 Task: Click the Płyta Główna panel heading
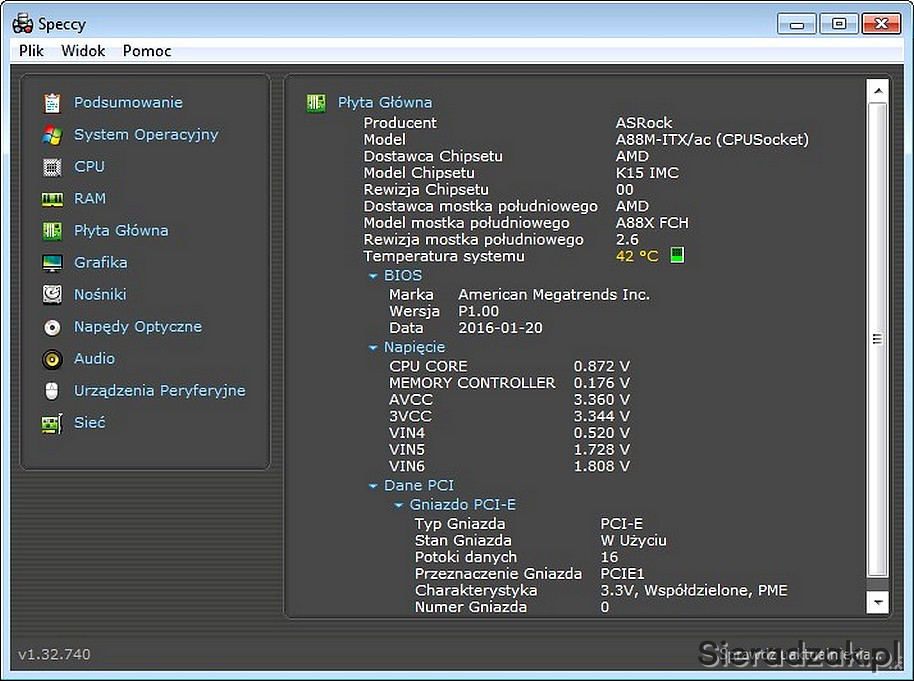click(x=385, y=103)
